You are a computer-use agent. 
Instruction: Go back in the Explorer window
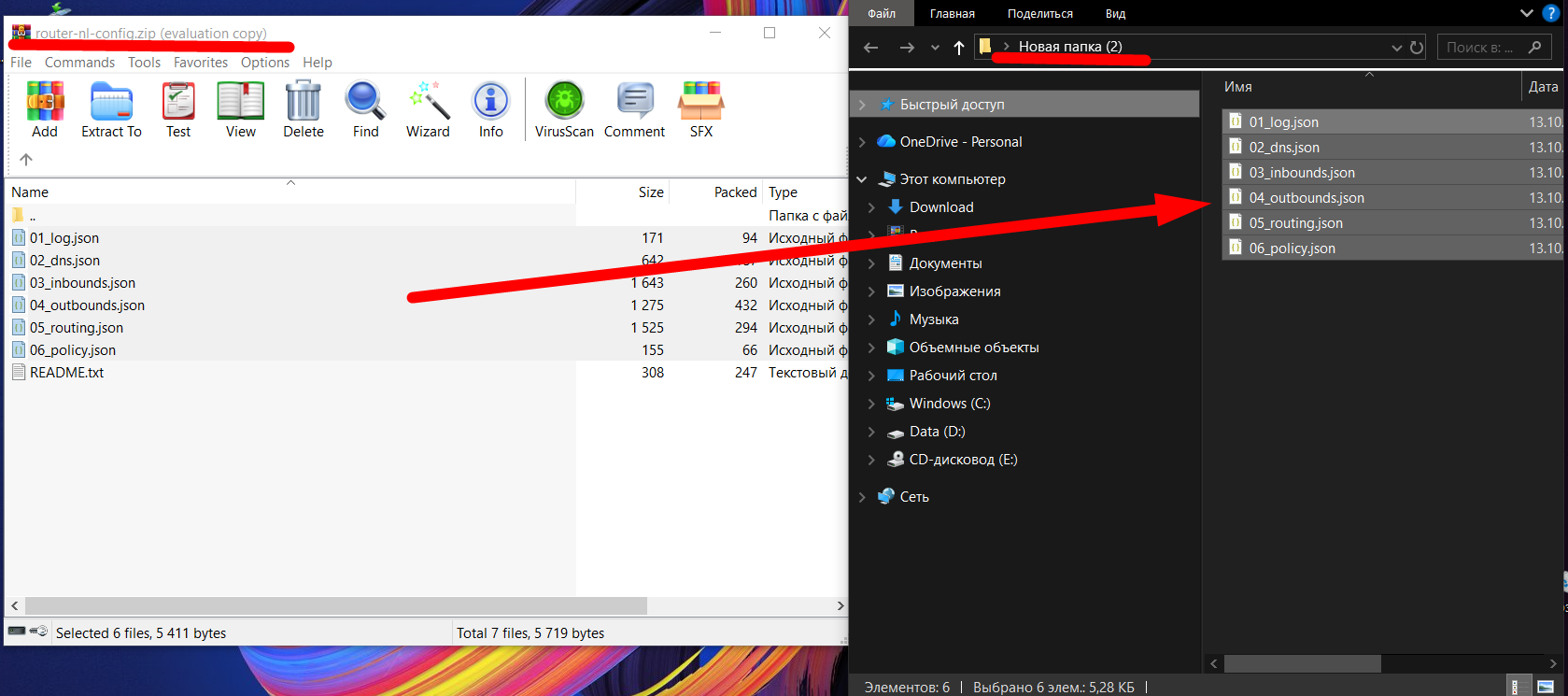pos(871,48)
